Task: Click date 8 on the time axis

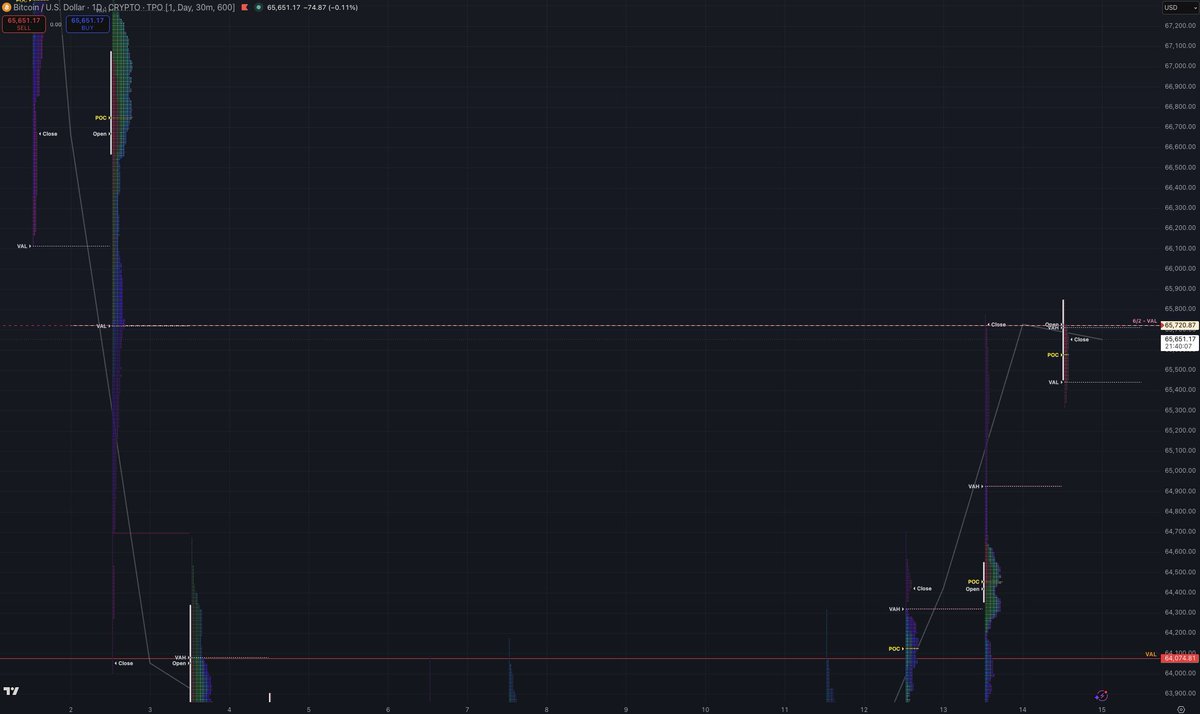Action: coord(547,708)
